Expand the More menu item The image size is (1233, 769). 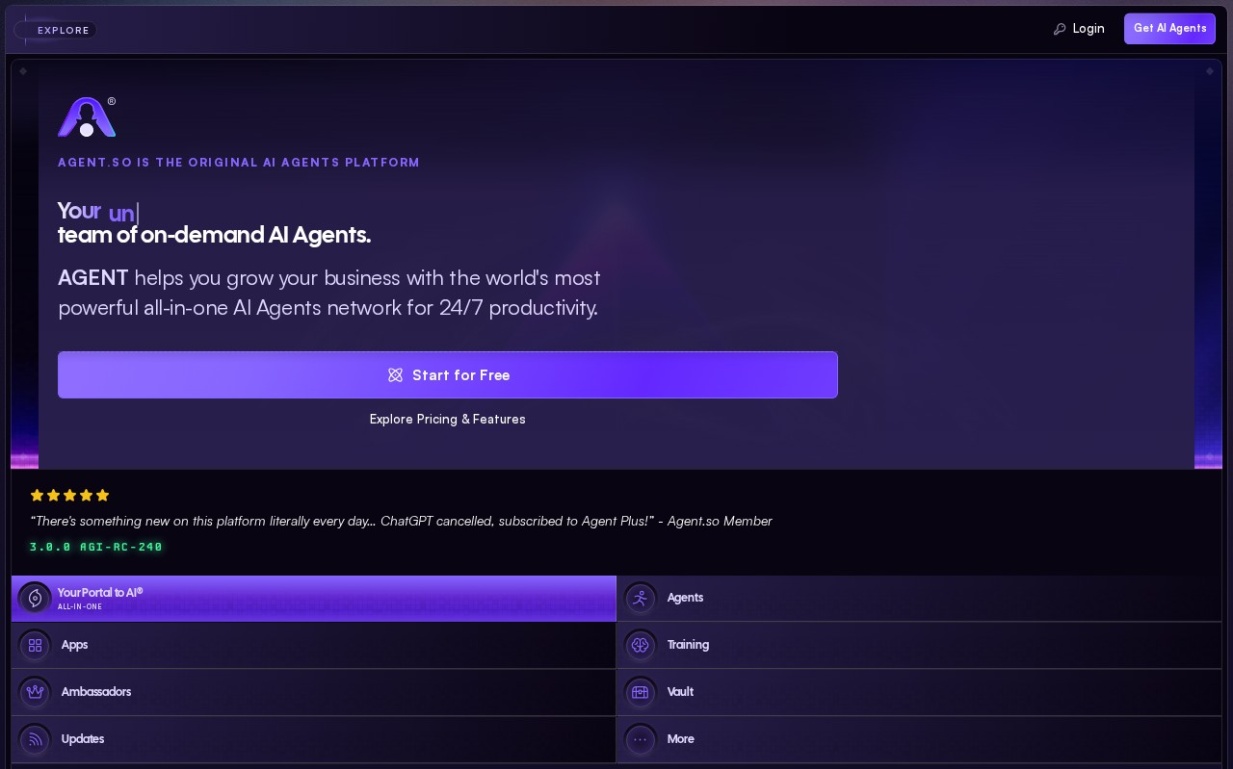pos(919,739)
